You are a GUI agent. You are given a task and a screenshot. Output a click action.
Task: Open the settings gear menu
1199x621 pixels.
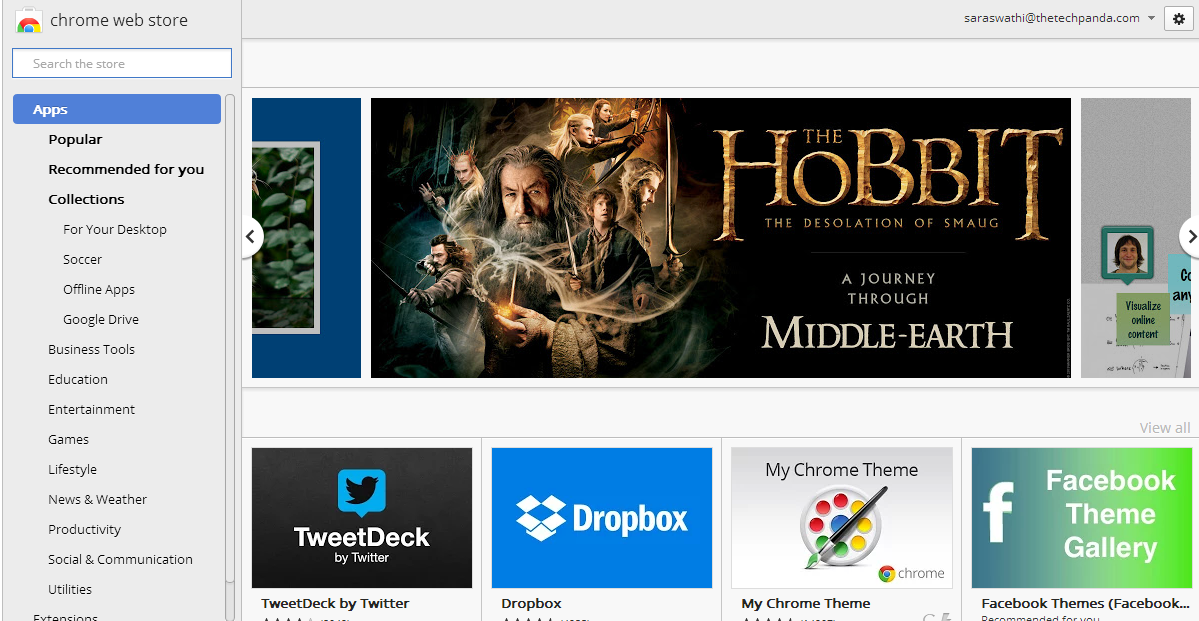(1178, 19)
